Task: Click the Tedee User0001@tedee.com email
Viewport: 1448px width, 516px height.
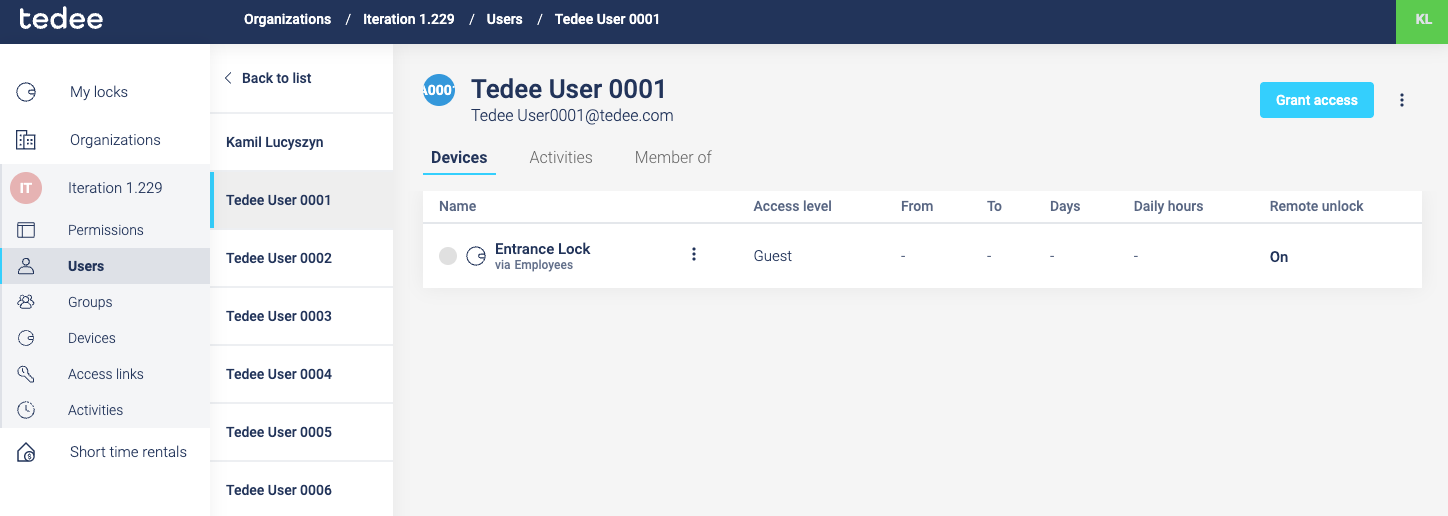Action: click(x=572, y=116)
